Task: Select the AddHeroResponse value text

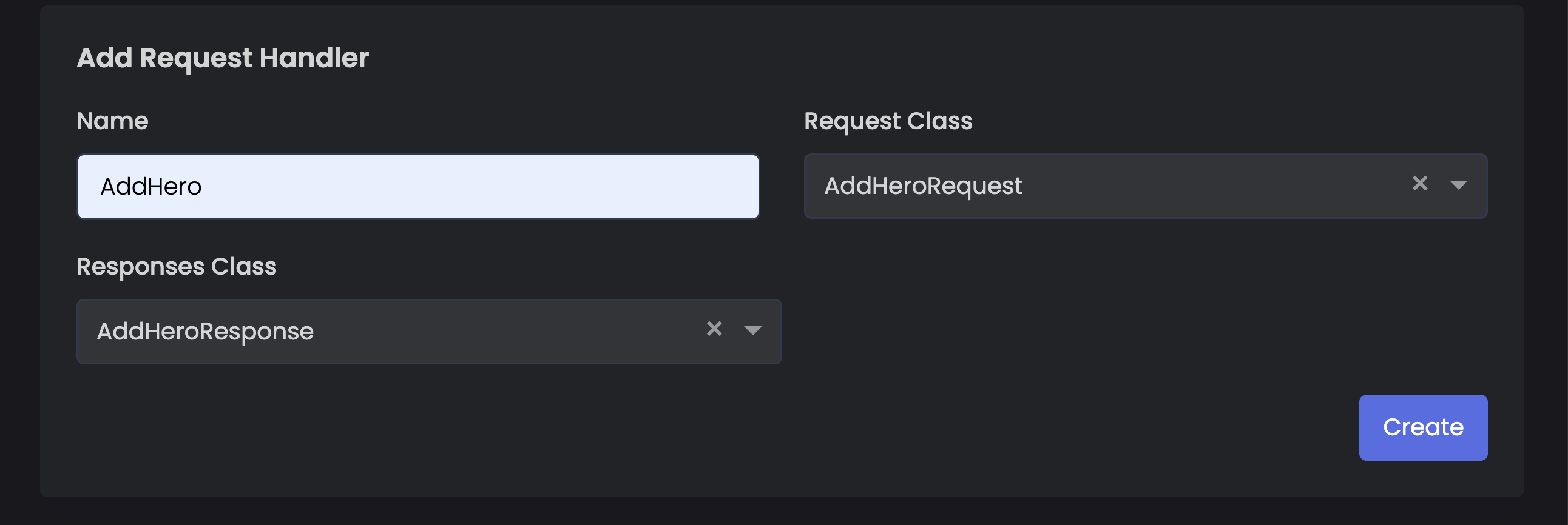Action: point(205,332)
